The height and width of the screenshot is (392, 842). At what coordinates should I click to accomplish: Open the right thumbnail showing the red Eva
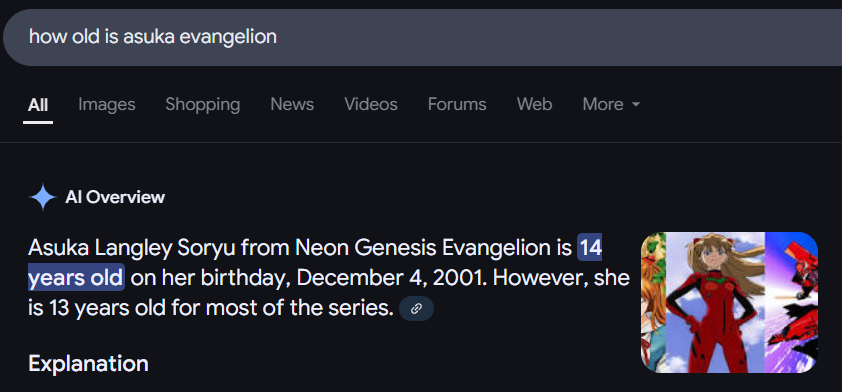[x=792, y=302]
